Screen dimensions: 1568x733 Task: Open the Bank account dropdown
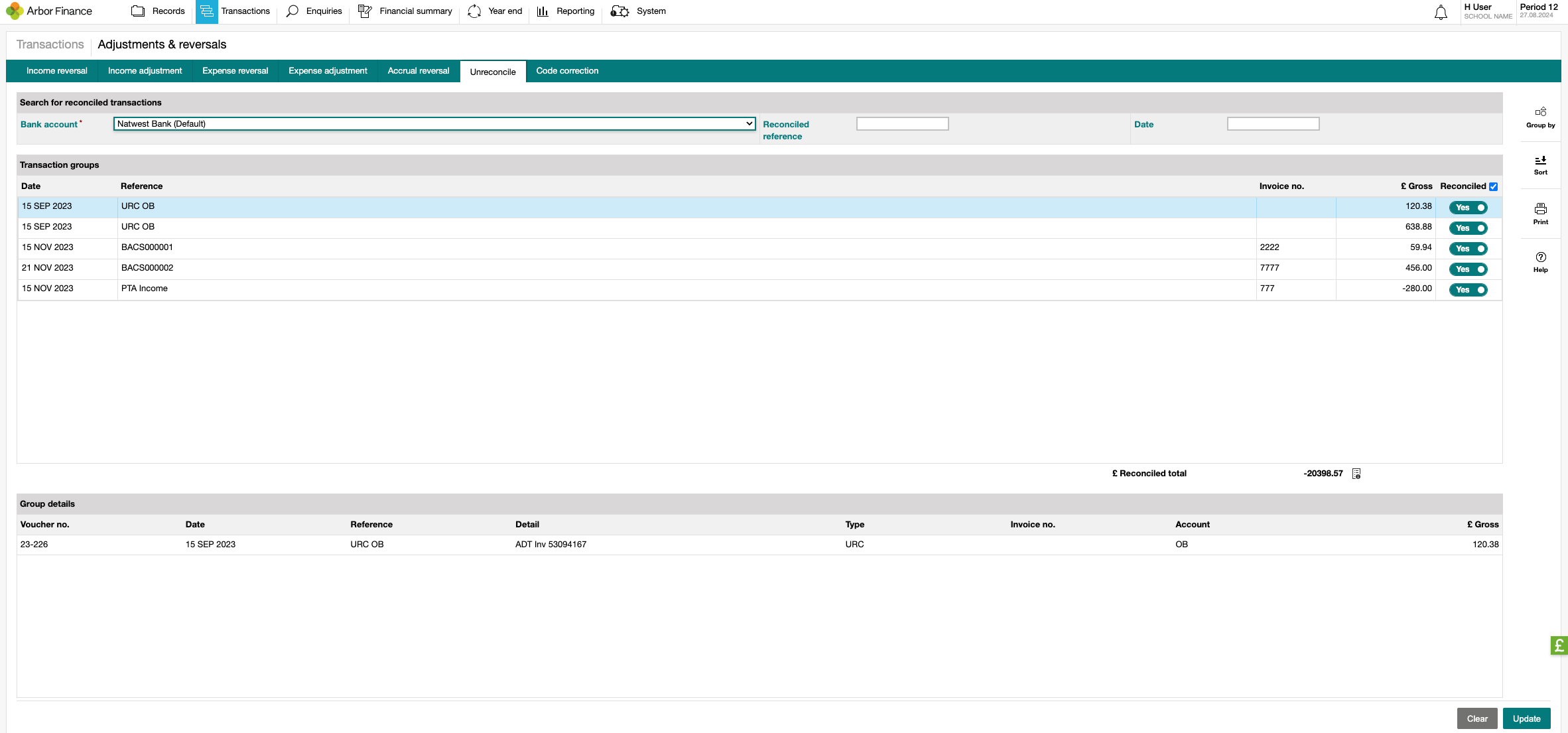434,124
